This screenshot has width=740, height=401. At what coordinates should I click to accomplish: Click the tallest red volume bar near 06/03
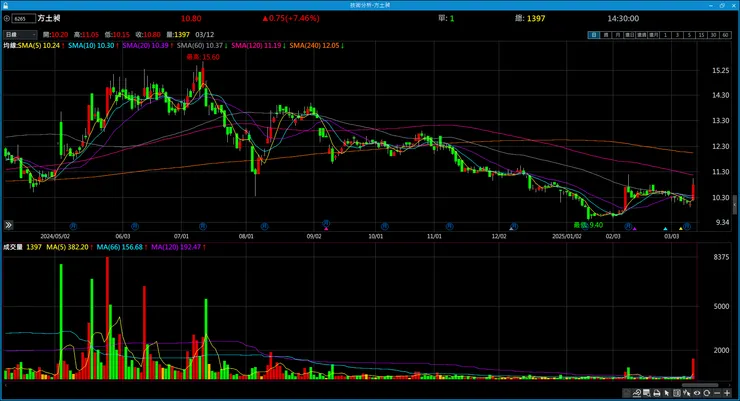(107, 318)
